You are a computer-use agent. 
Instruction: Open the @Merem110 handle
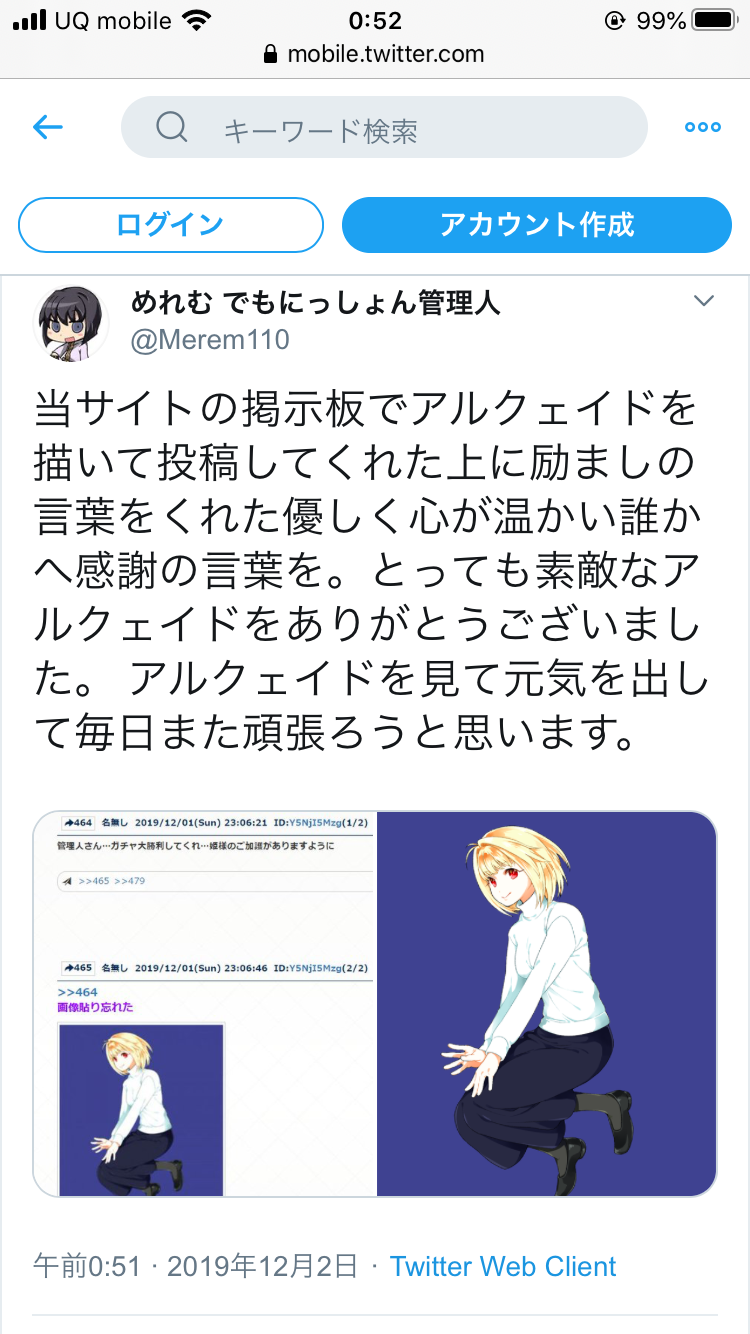(211, 340)
